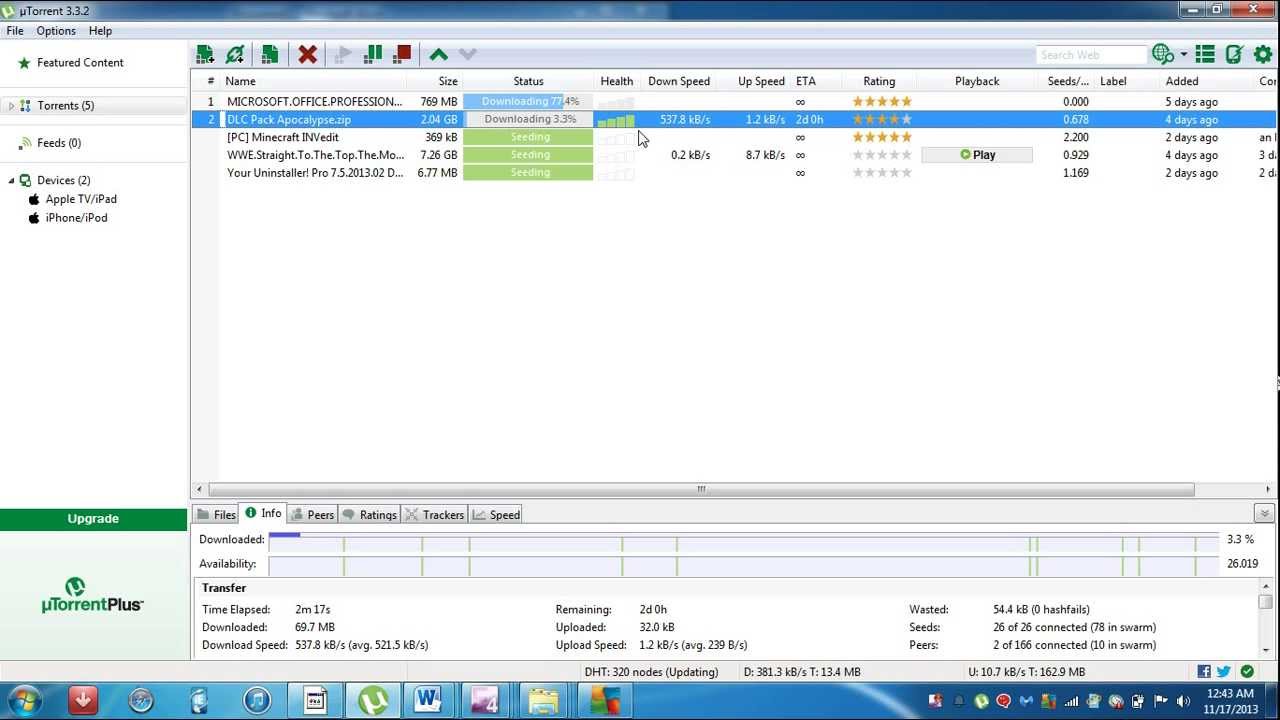The width and height of the screenshot is (1280, 720).
Task: Switch to the Trackers tab
Action: tap(434, 515)
